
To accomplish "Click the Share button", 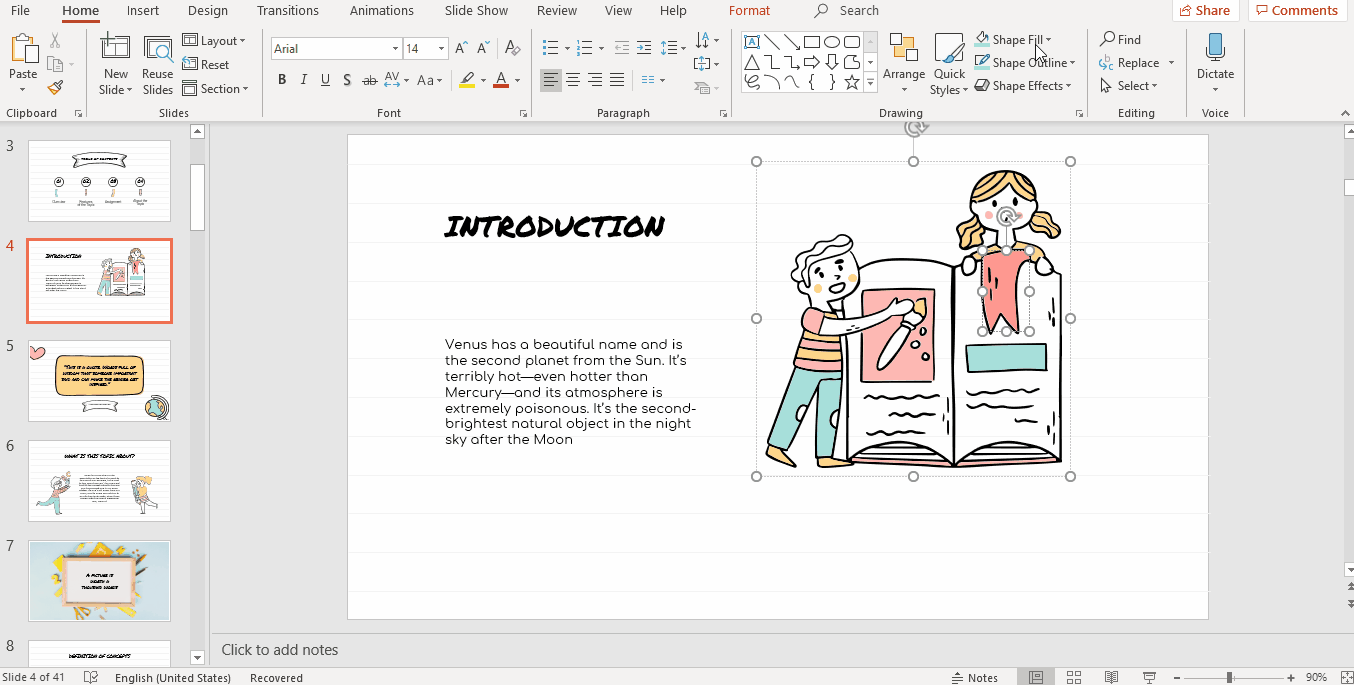I will [x=1205, y=10].
